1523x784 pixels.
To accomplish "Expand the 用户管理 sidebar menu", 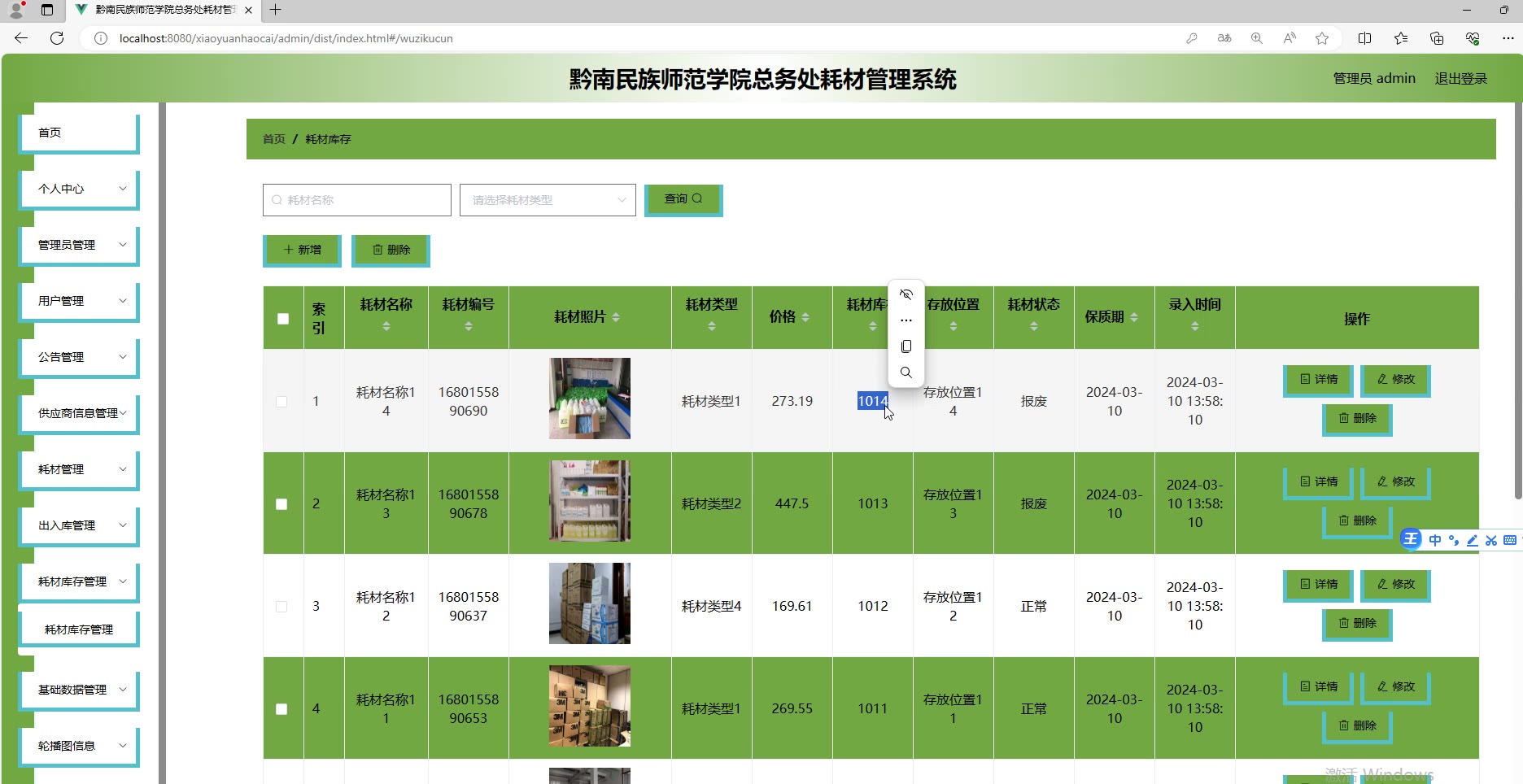I will click(80, 301).
